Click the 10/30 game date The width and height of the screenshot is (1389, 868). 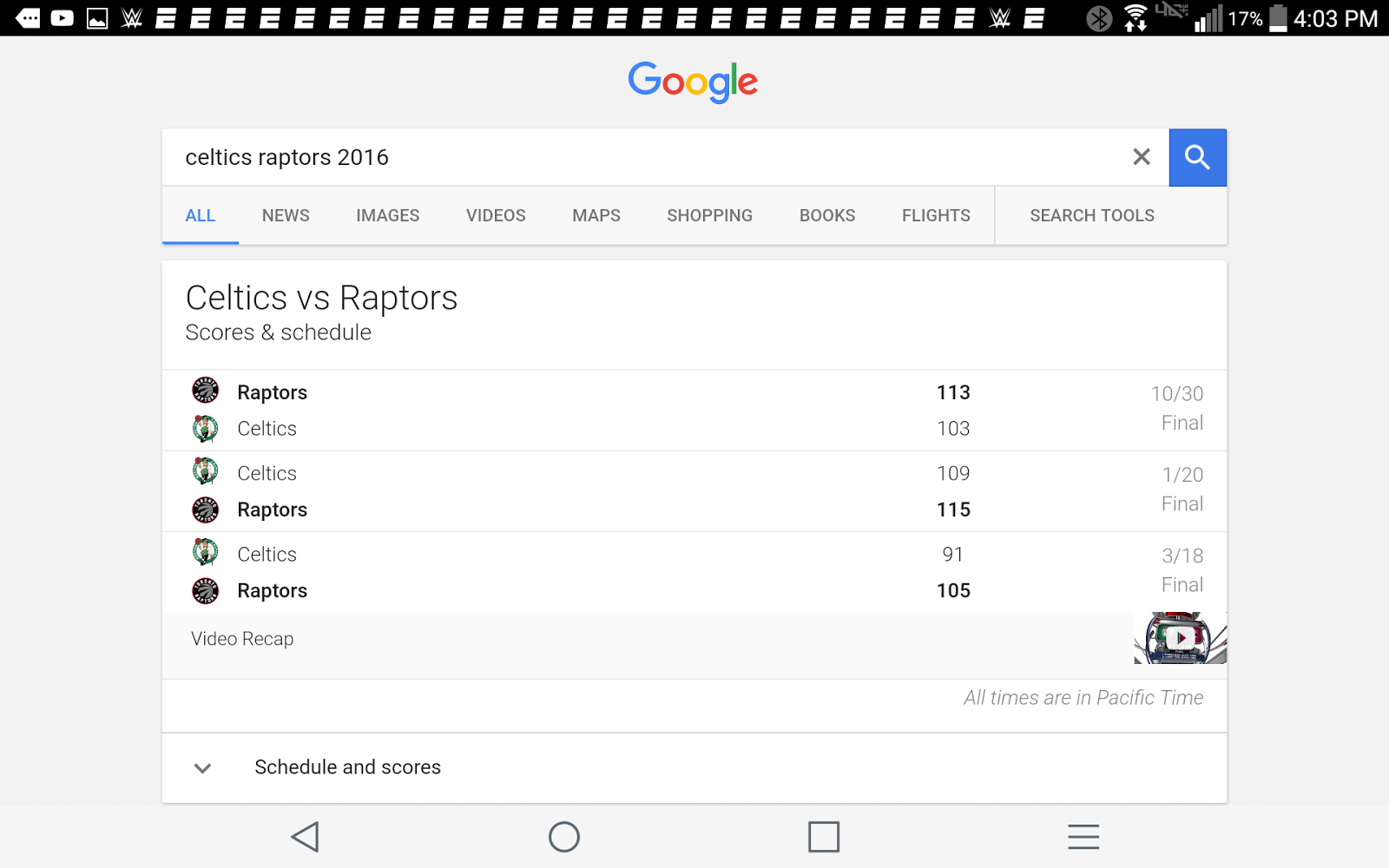click(x=1177, y=394)
